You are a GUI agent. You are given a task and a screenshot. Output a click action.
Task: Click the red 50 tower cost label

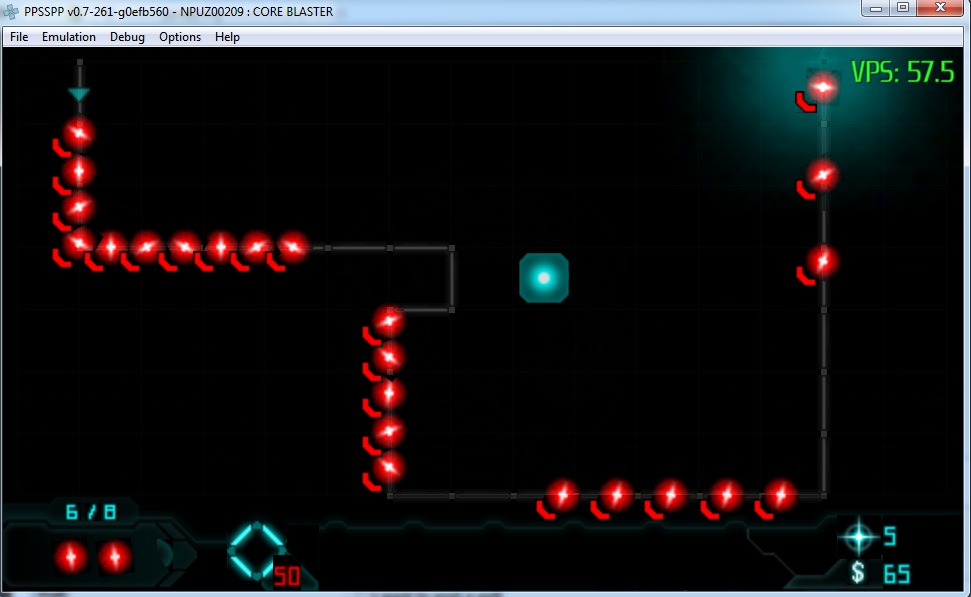(287, 577)
